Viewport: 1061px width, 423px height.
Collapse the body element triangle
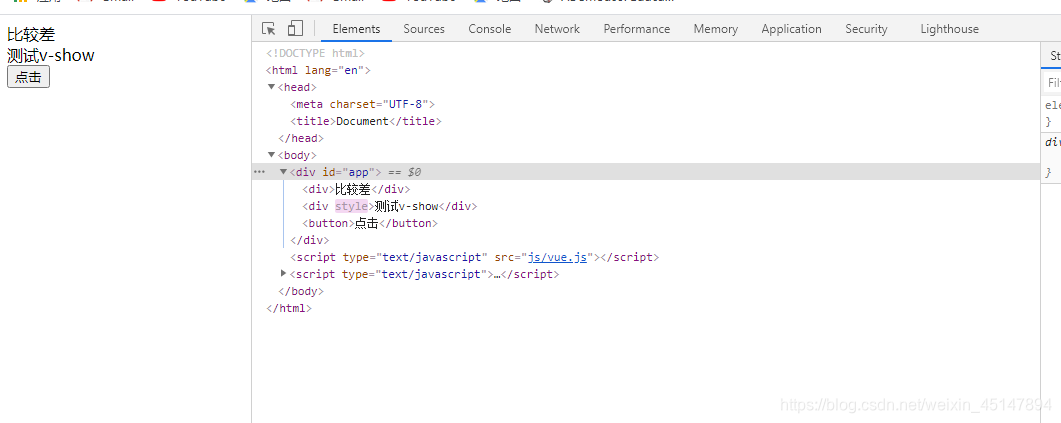(271, 155)
